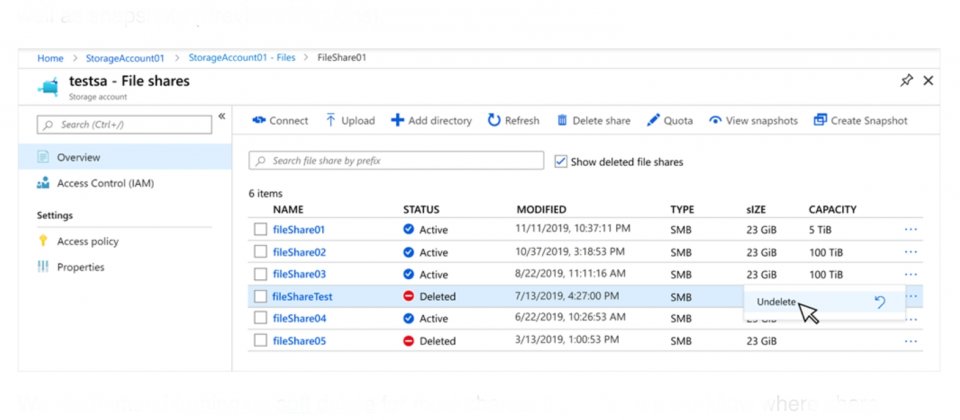
Task: Click the Add directory plus icon
Action: (397, 120)
